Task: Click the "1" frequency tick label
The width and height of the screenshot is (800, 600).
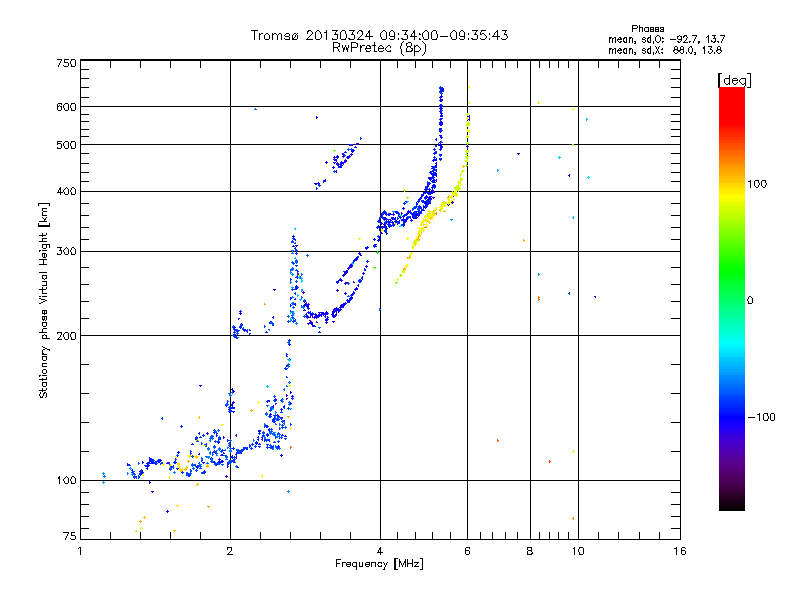Action: (x=80, y=551)
